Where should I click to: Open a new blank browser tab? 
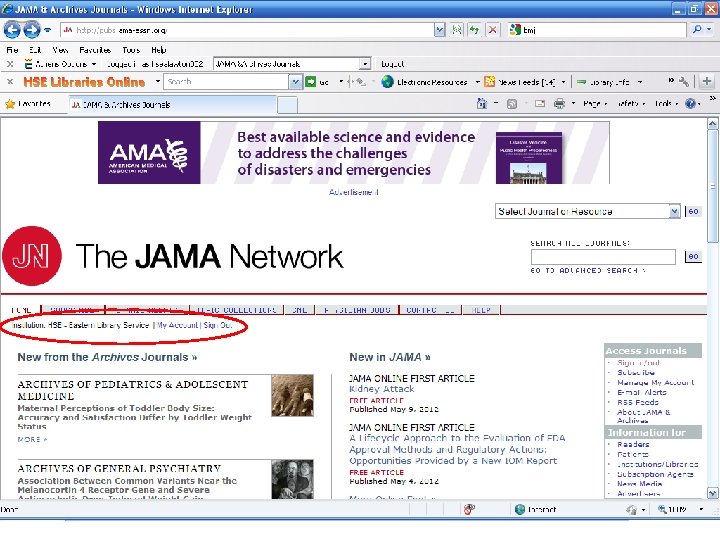coord(287,105)
